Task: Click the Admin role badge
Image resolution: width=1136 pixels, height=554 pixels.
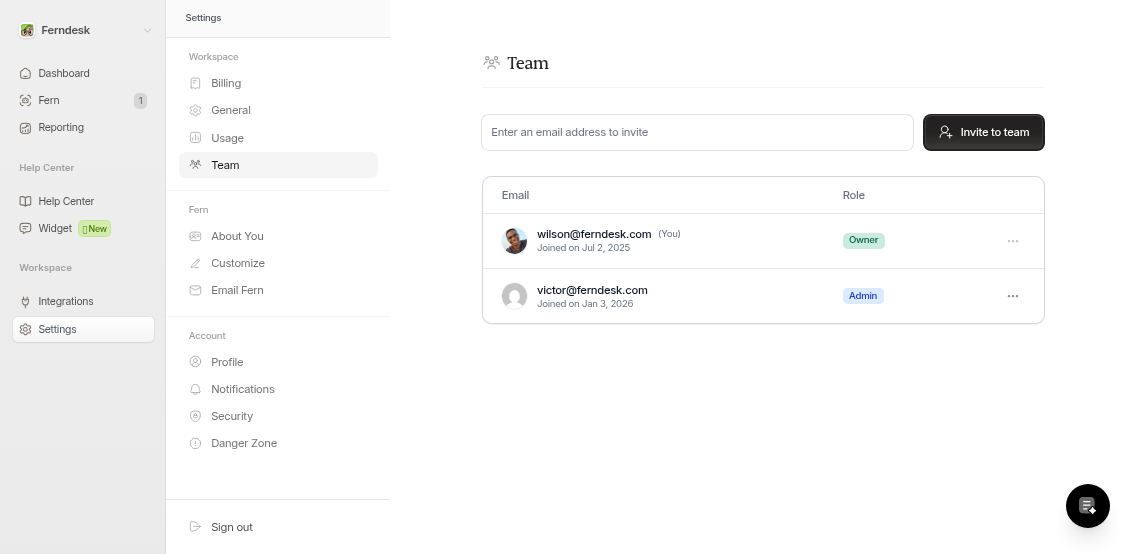Action: [863, 296]
